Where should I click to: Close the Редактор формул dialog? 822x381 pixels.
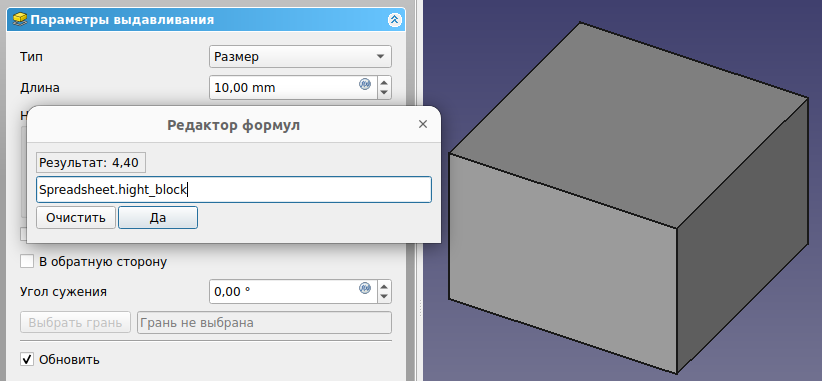tap(423, 124)
